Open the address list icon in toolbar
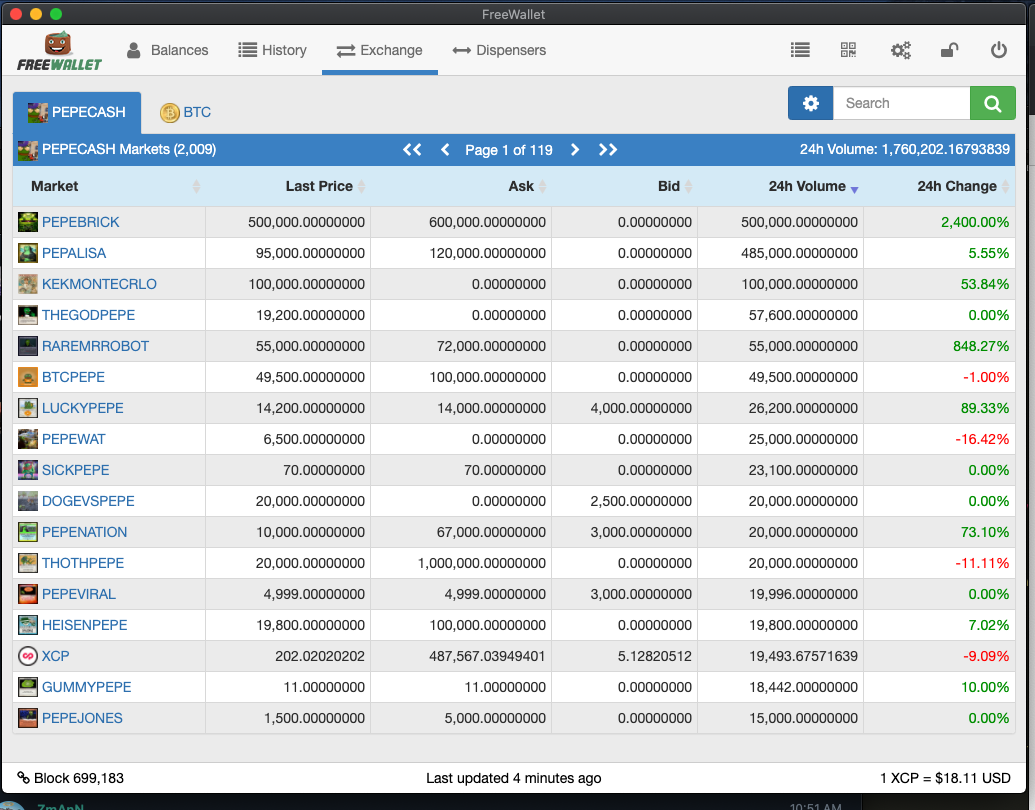Screen dimensions: 1035x810 800,50
